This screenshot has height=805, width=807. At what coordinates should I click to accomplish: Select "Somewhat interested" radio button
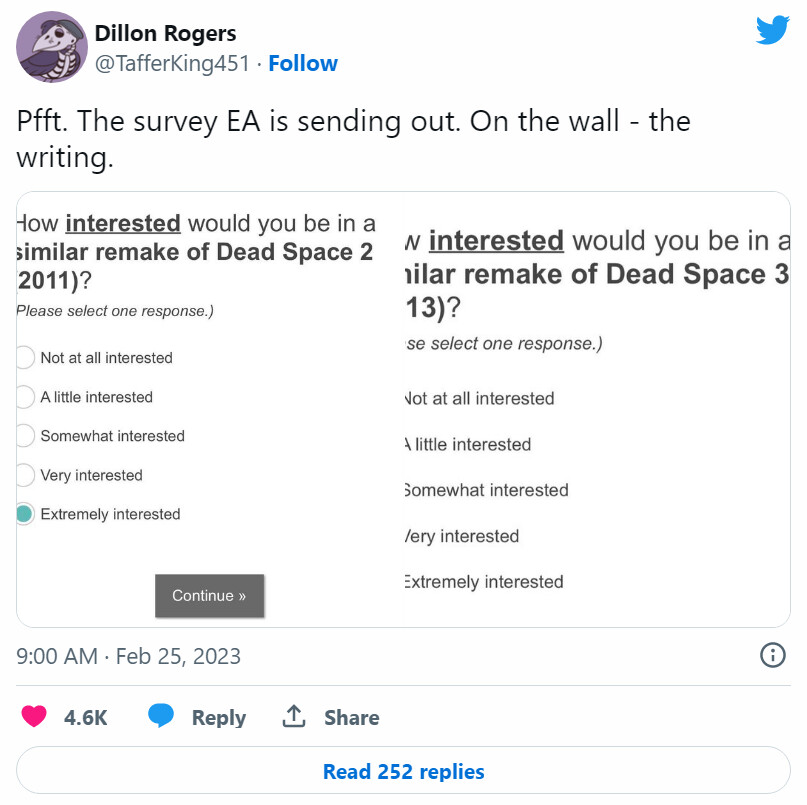[24, 436]
